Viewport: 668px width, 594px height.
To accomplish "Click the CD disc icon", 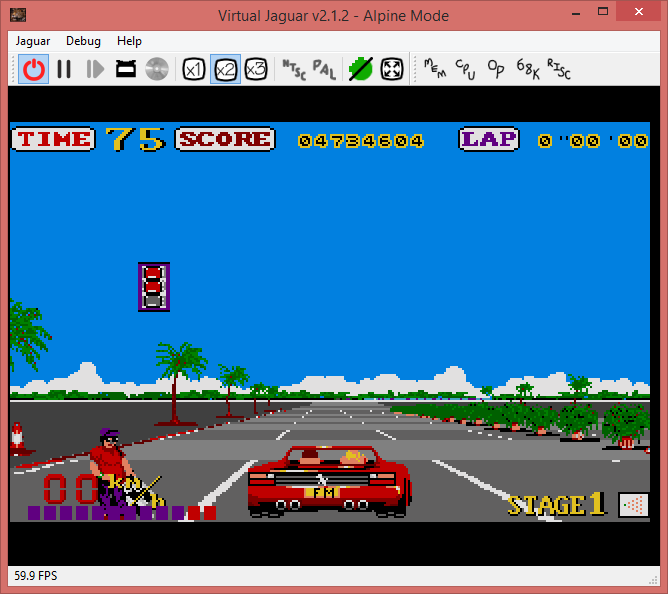I will (x=156, y=69).
